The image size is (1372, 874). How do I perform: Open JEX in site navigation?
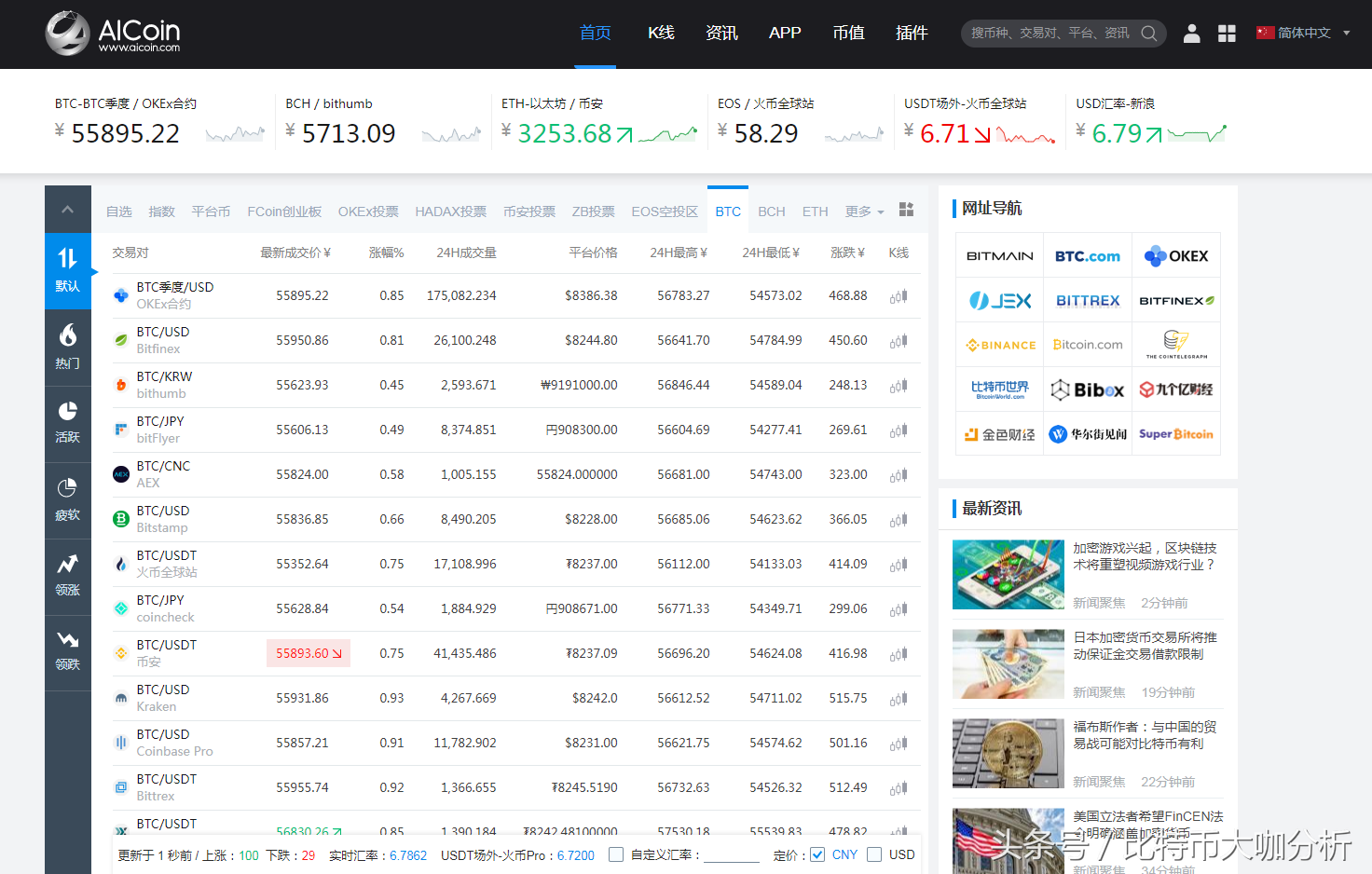(x=999, y=300)
